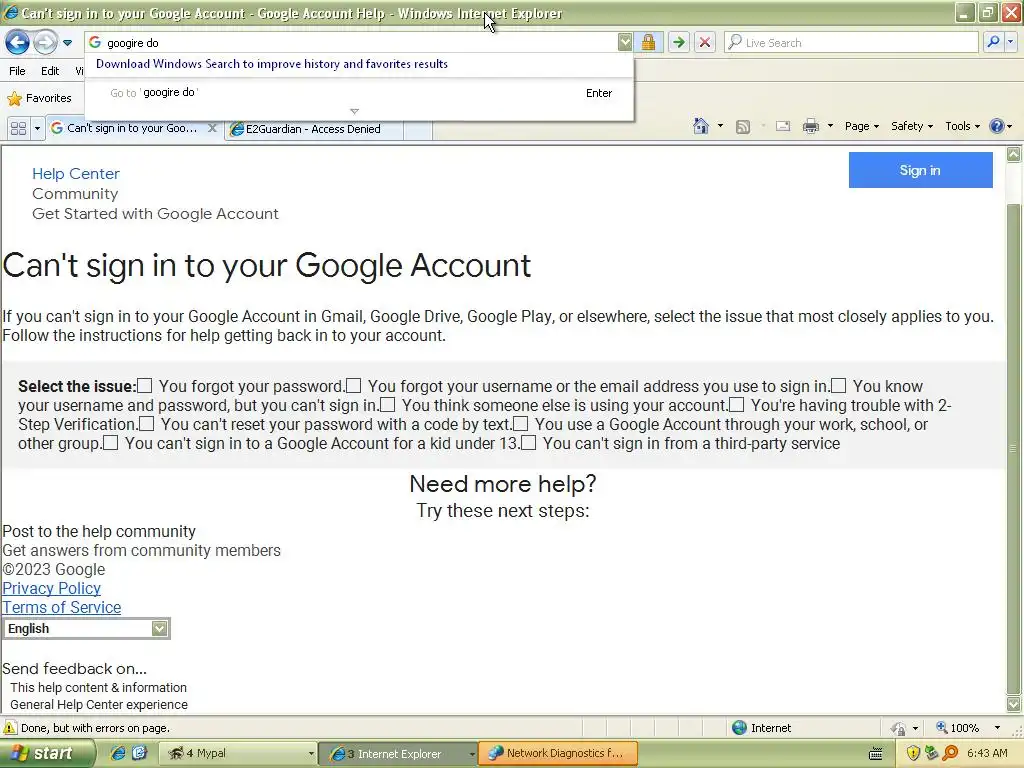1024x768 pixels.
Task: Expand the tab list dropdown arrow
Action: coord(37,129)
